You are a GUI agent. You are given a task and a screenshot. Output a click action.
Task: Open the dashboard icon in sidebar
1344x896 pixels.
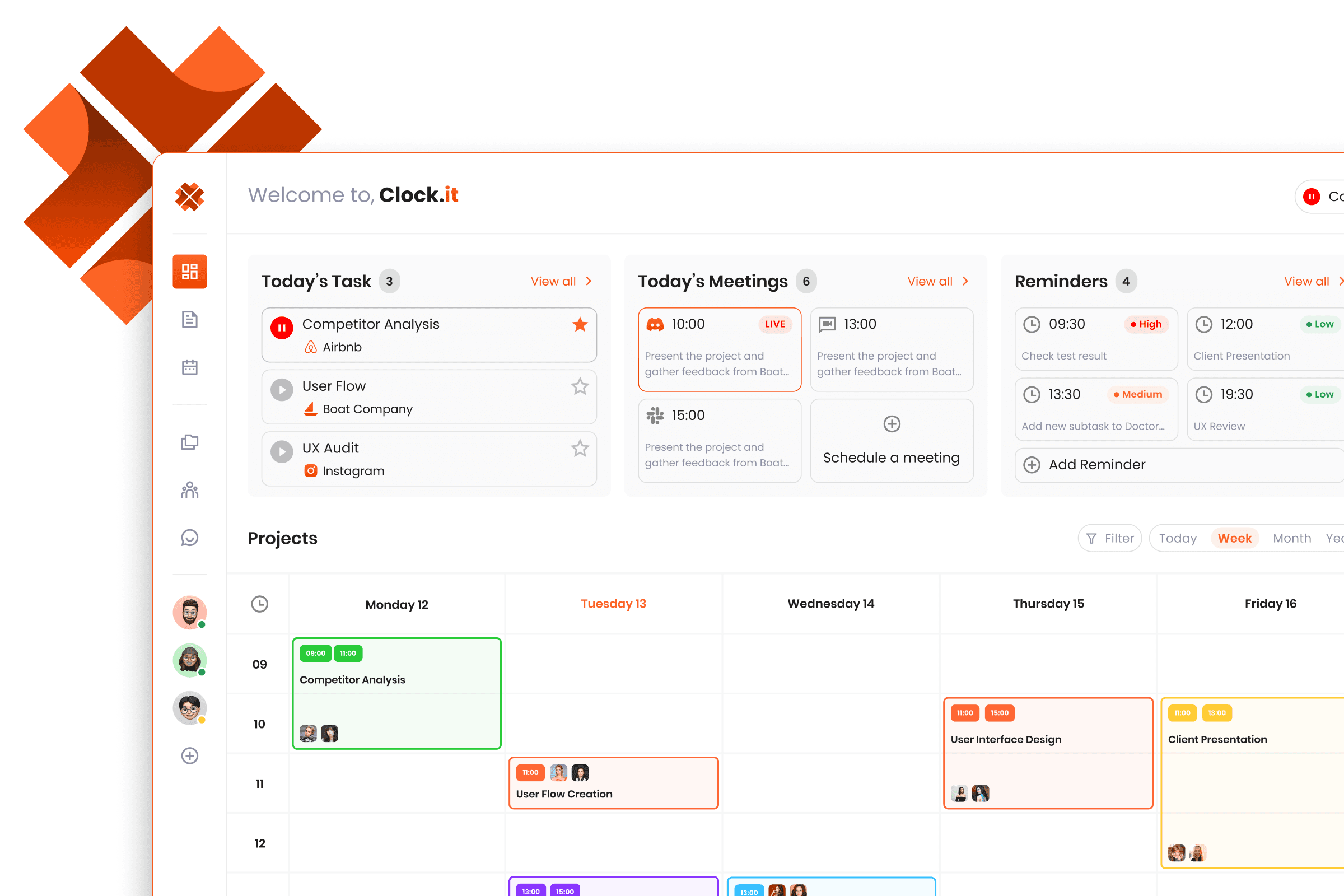click(x=190, y=272)
